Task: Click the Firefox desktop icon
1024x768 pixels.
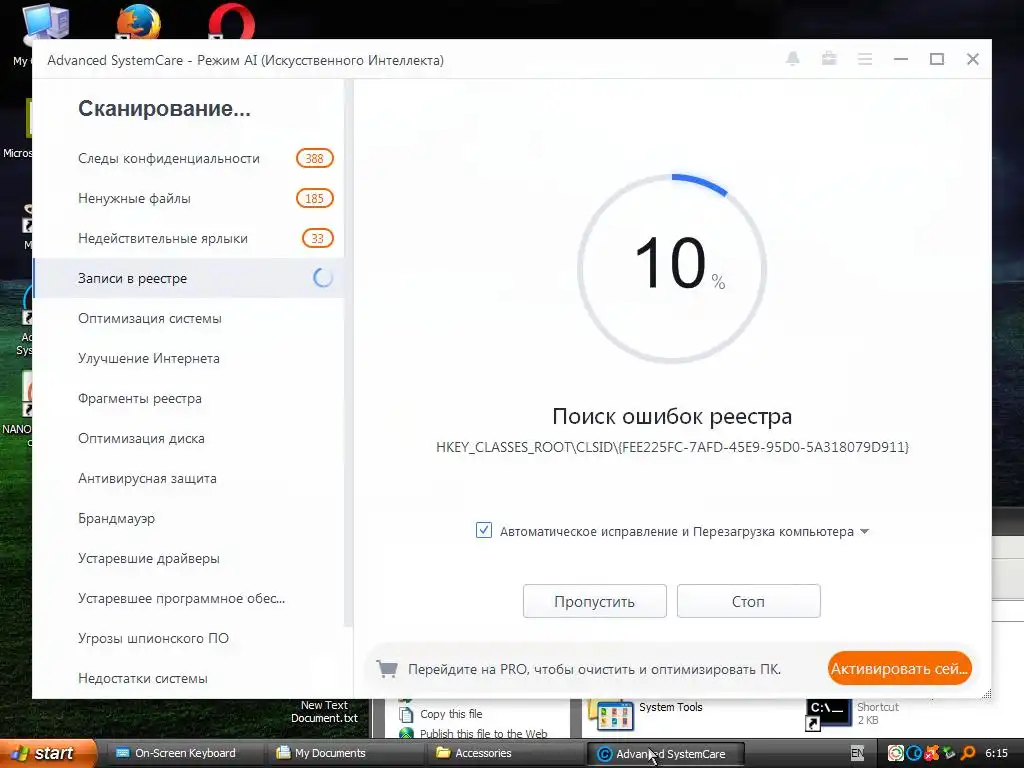Action: [x=138, y=22]
